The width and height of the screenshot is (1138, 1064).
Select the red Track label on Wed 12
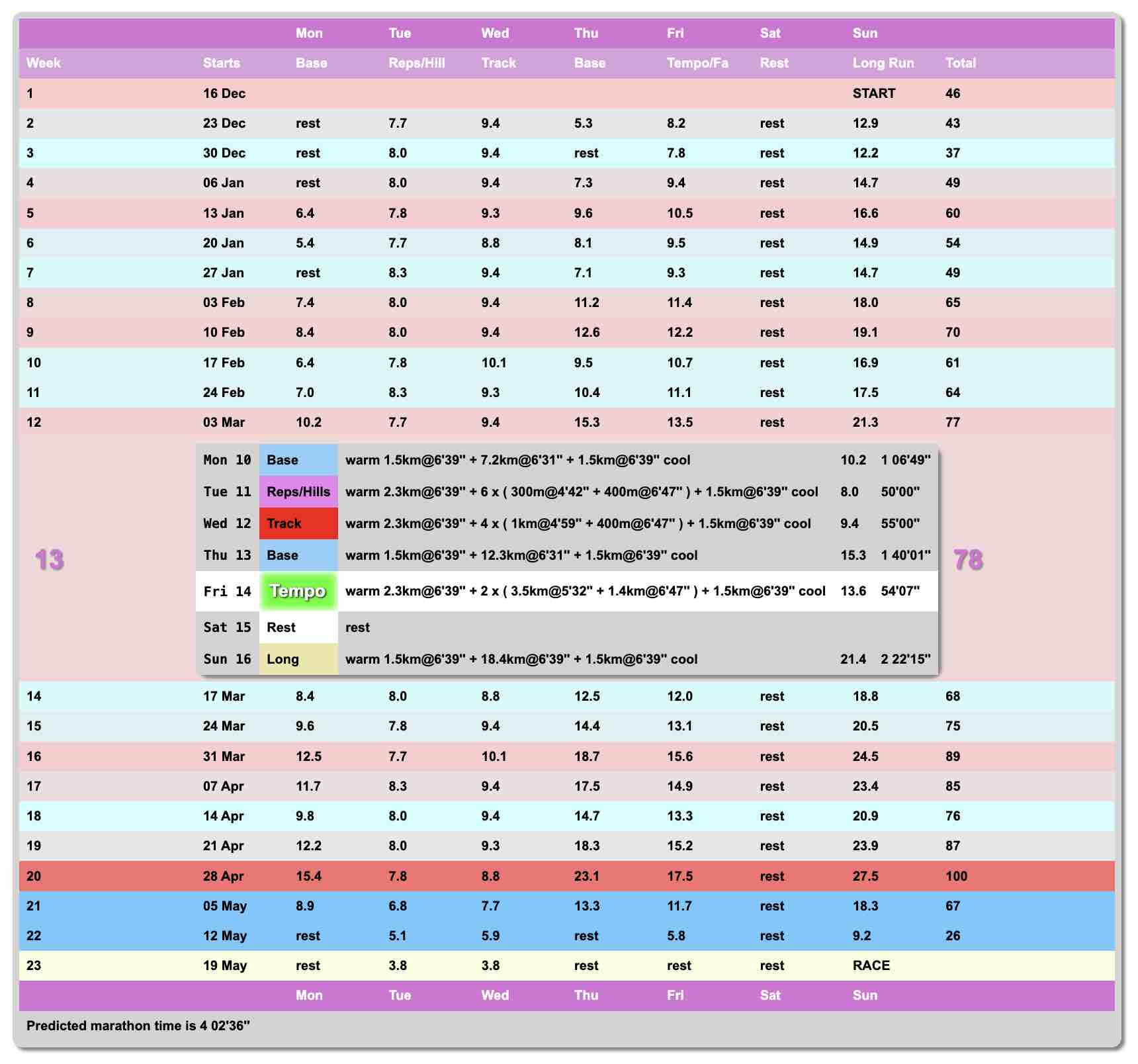click(298, 523)
